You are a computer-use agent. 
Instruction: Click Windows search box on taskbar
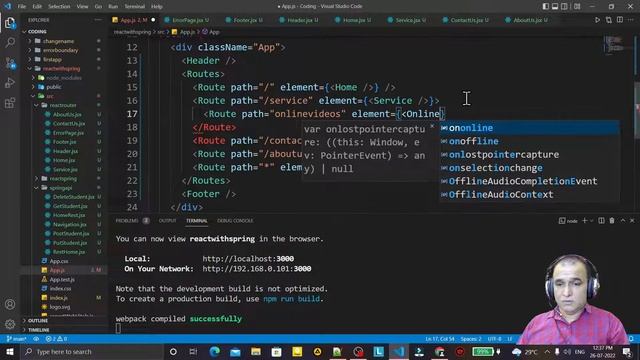[x=92, y=351]
